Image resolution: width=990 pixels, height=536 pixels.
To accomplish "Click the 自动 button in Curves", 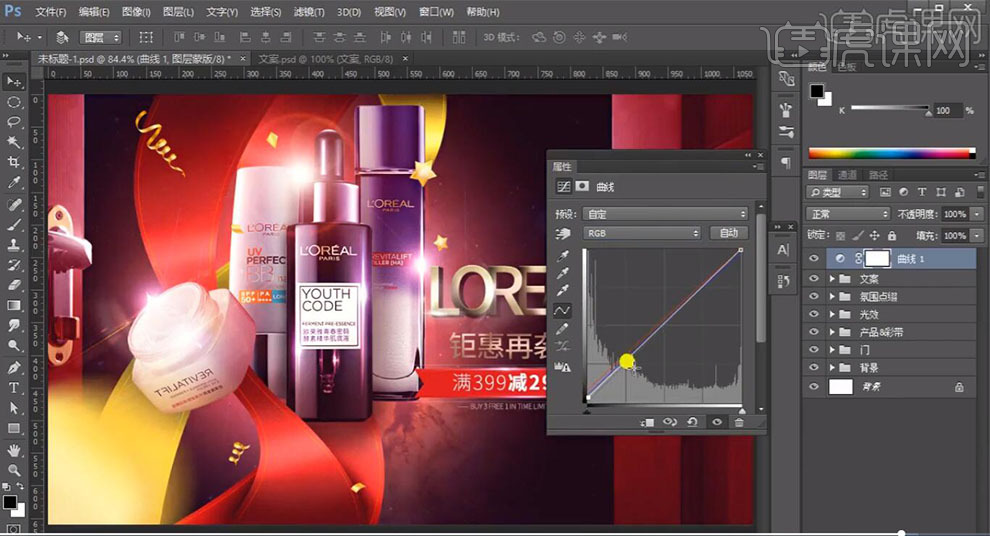I will point(729,233).
